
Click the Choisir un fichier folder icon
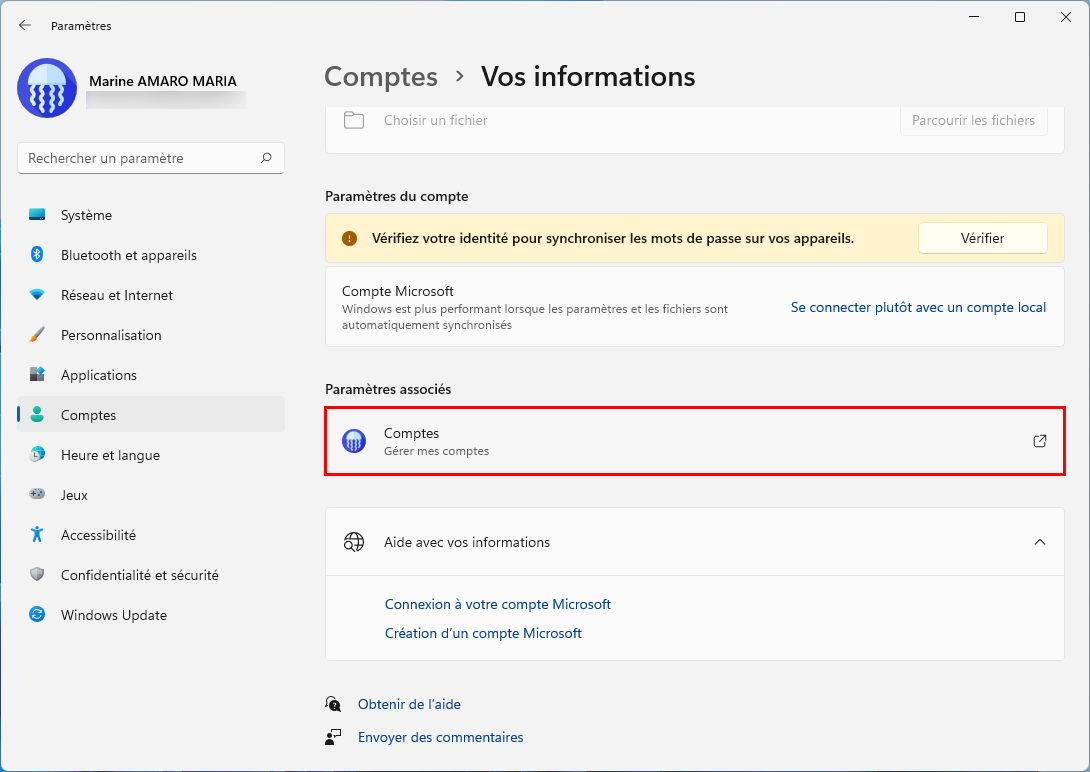click(354, 120)
